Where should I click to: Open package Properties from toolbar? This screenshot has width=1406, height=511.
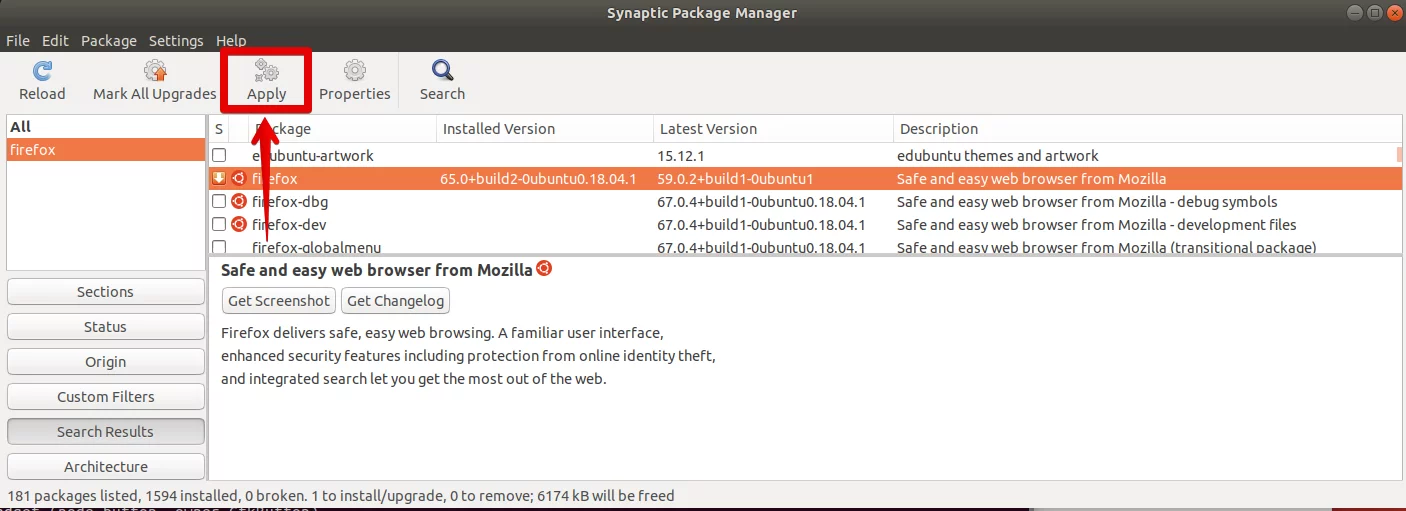pyautogui.click(x=354, y=81)
